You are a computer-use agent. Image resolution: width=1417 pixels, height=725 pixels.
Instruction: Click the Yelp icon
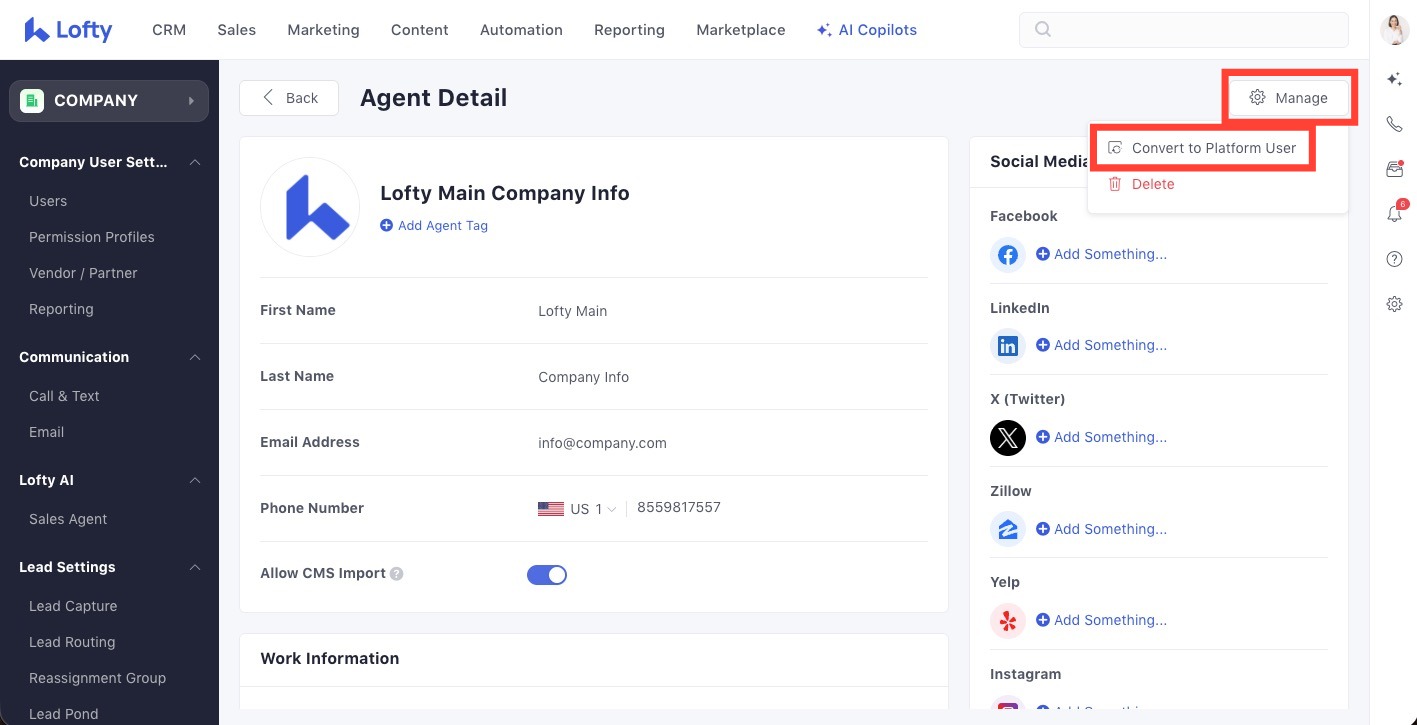point(1008,621)
